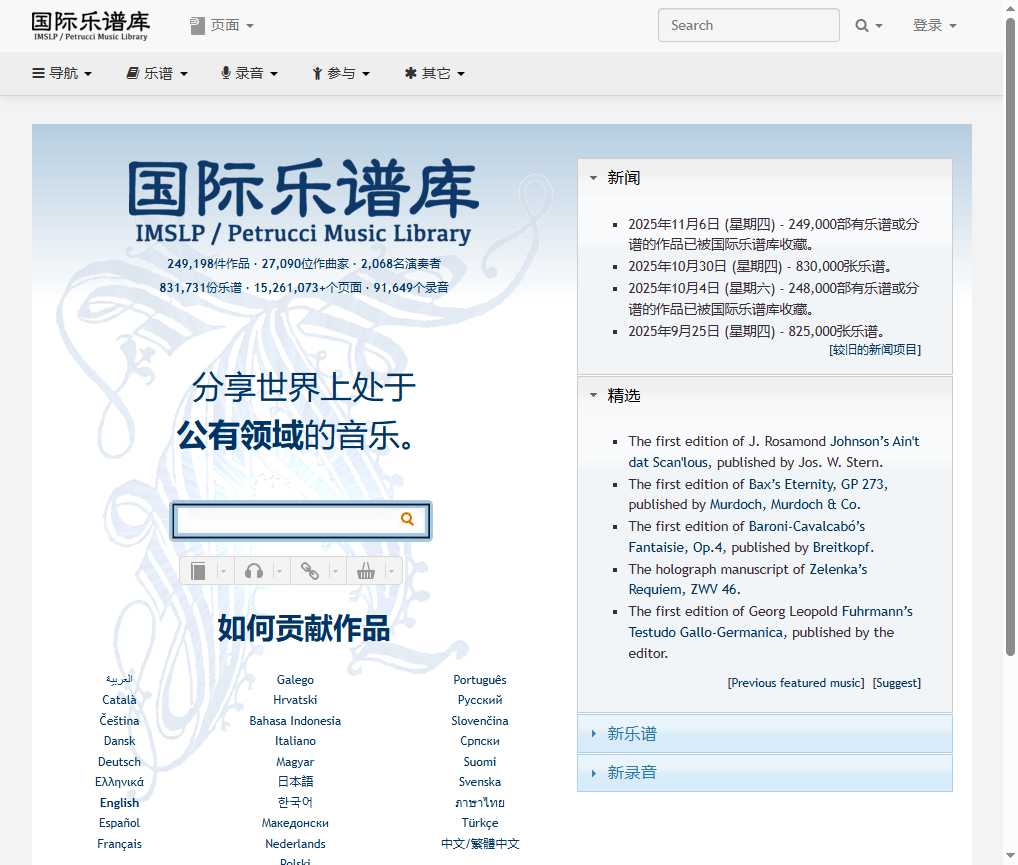Open the 页面 dropdown menu
1018x865 pixels.
pos(224,25)
